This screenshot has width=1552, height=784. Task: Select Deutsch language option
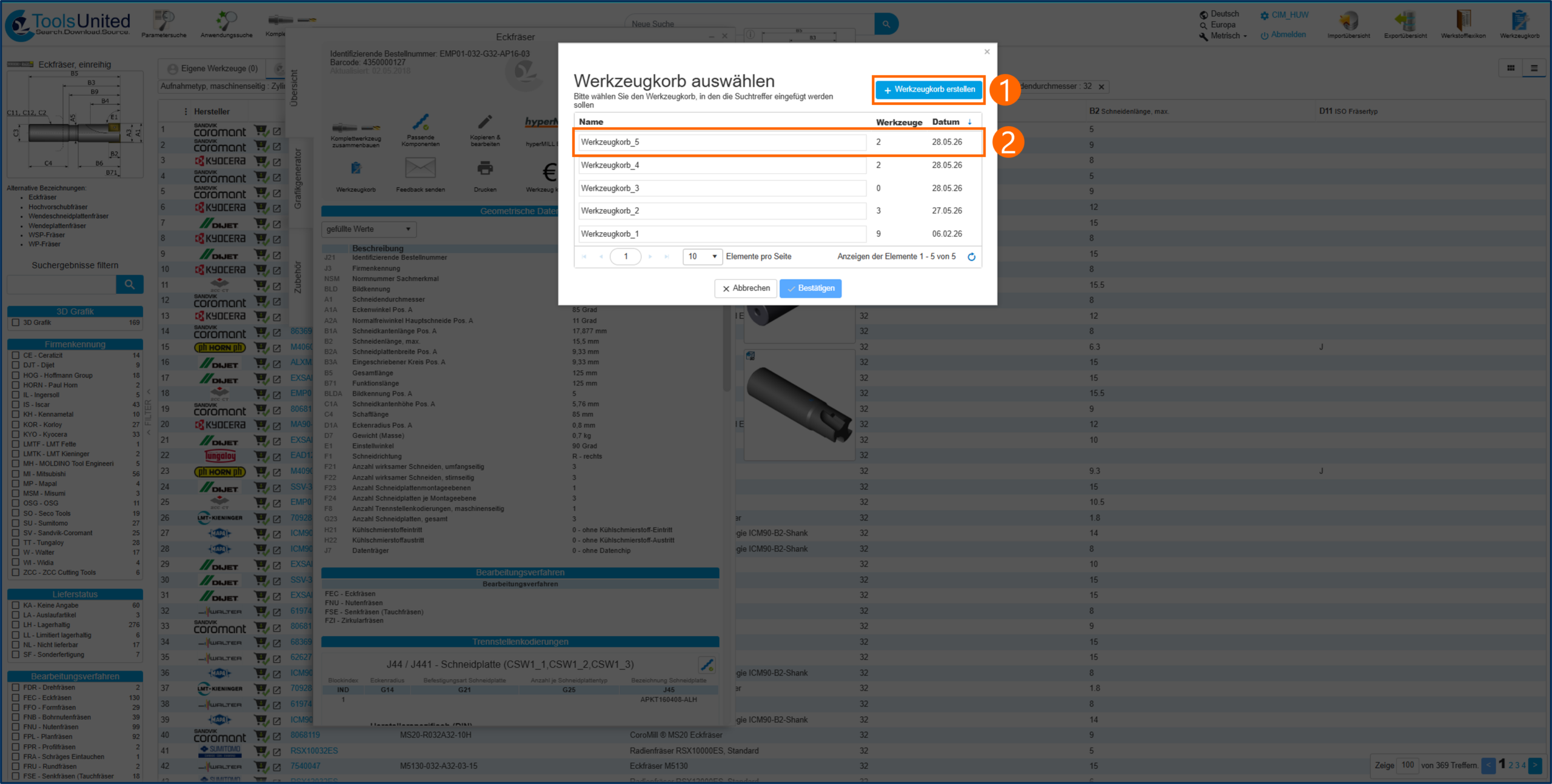point(1219,14)
